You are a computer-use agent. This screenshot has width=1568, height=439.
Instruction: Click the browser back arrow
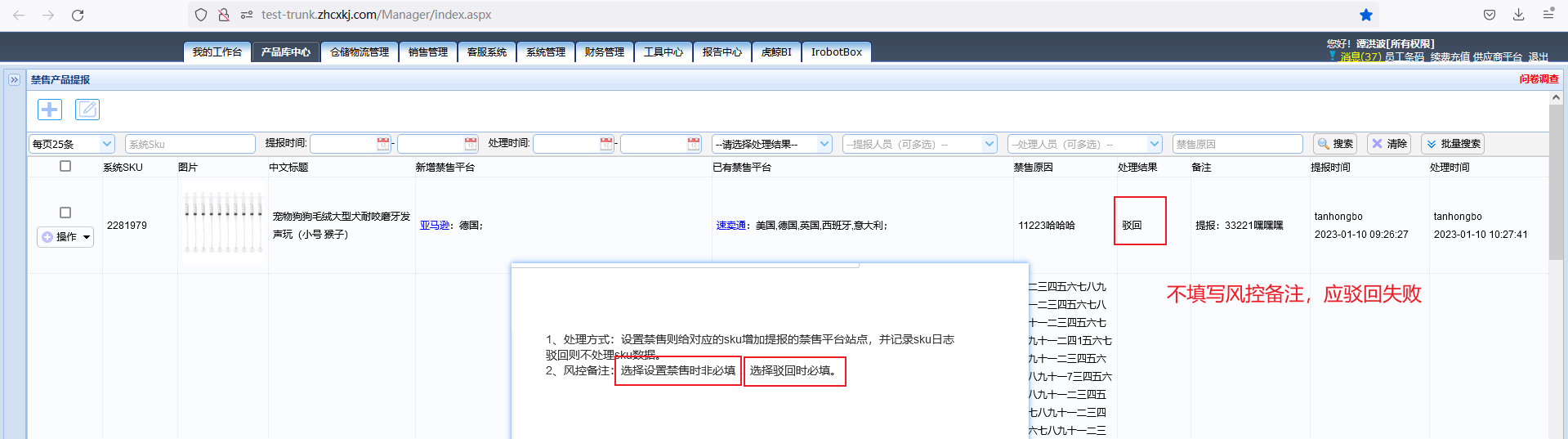19,15
